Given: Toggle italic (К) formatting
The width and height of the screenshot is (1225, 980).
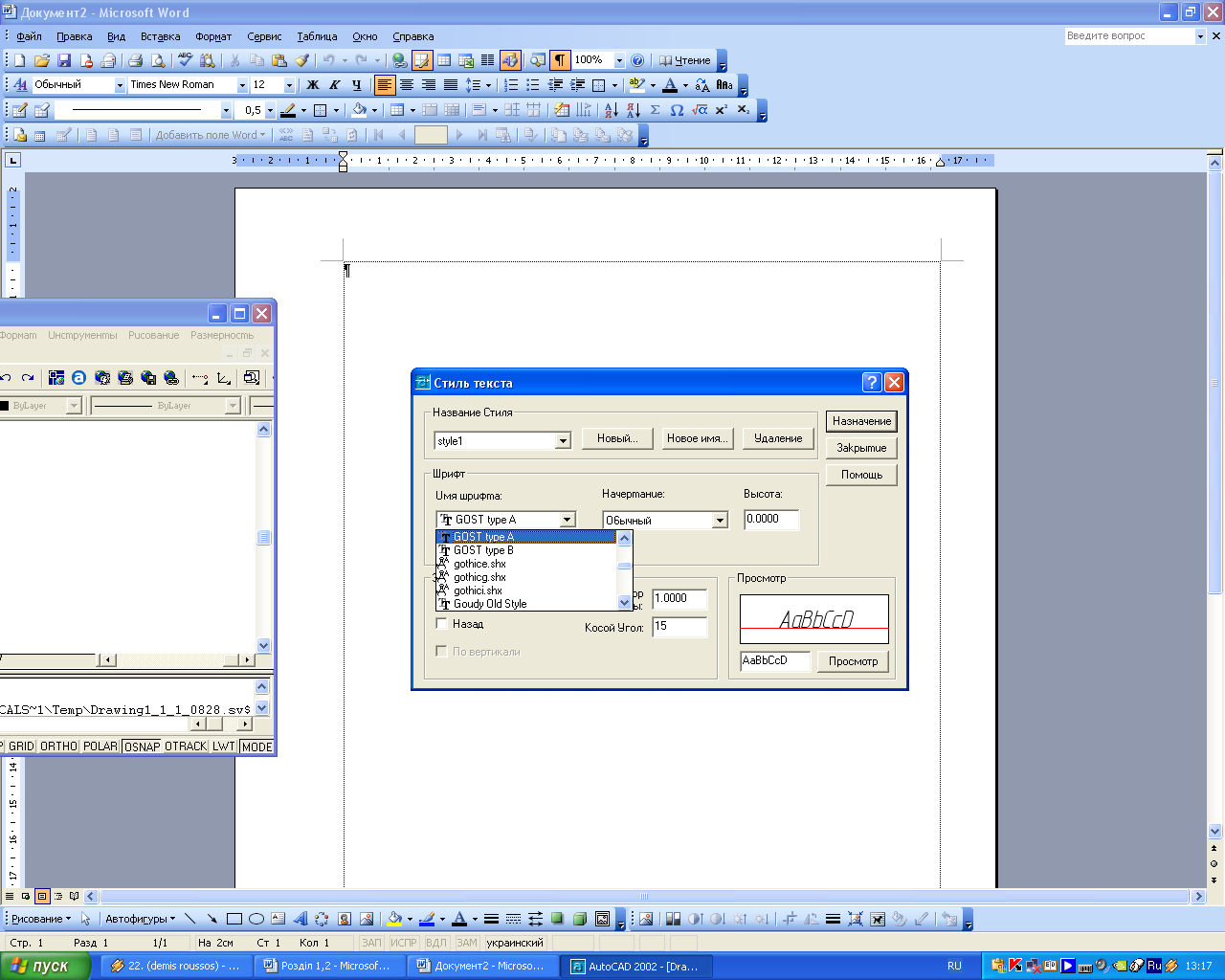Looking at the screenshot, I should pos(334,85).
